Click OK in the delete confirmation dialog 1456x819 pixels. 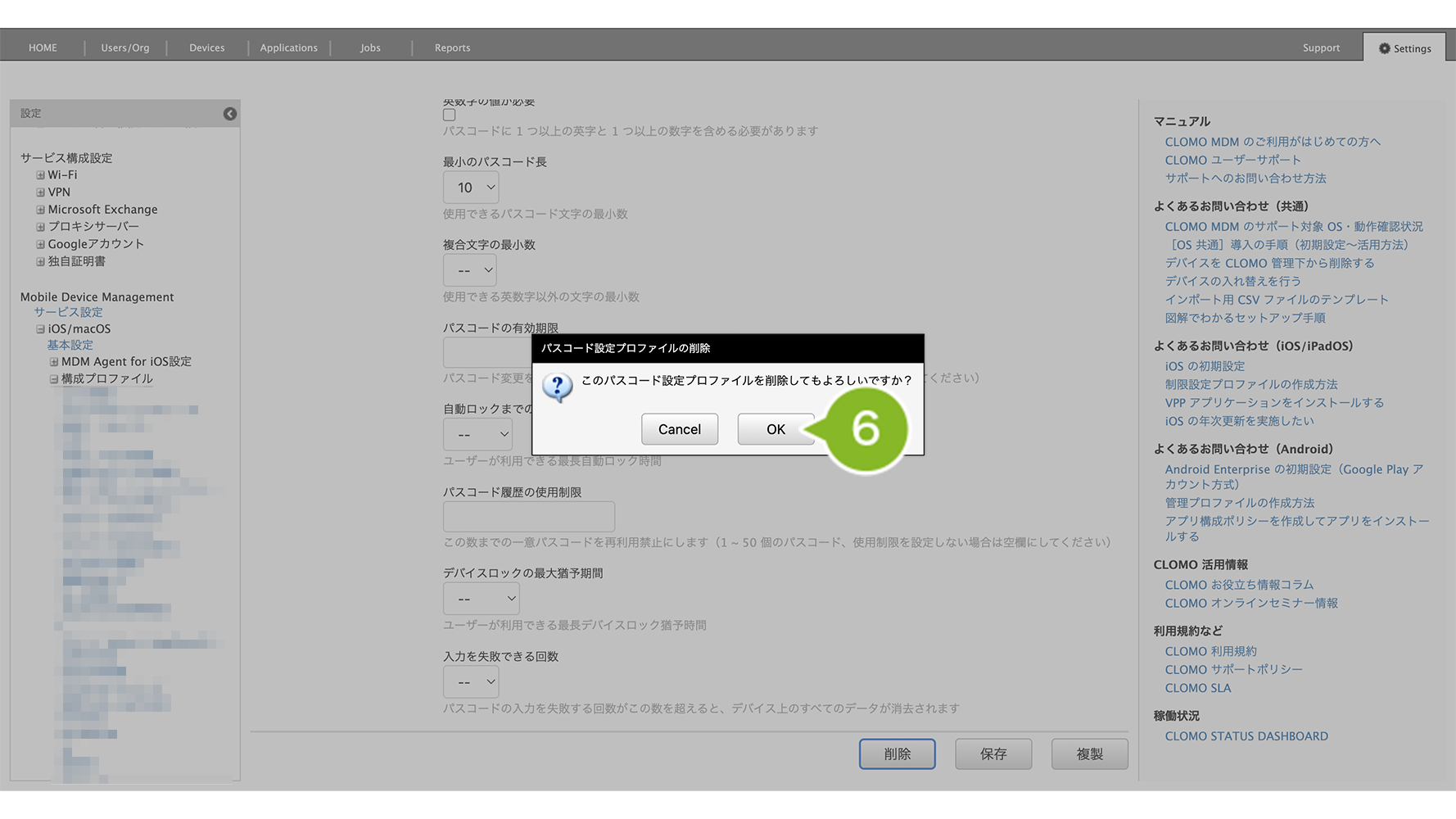click(775, 429)
